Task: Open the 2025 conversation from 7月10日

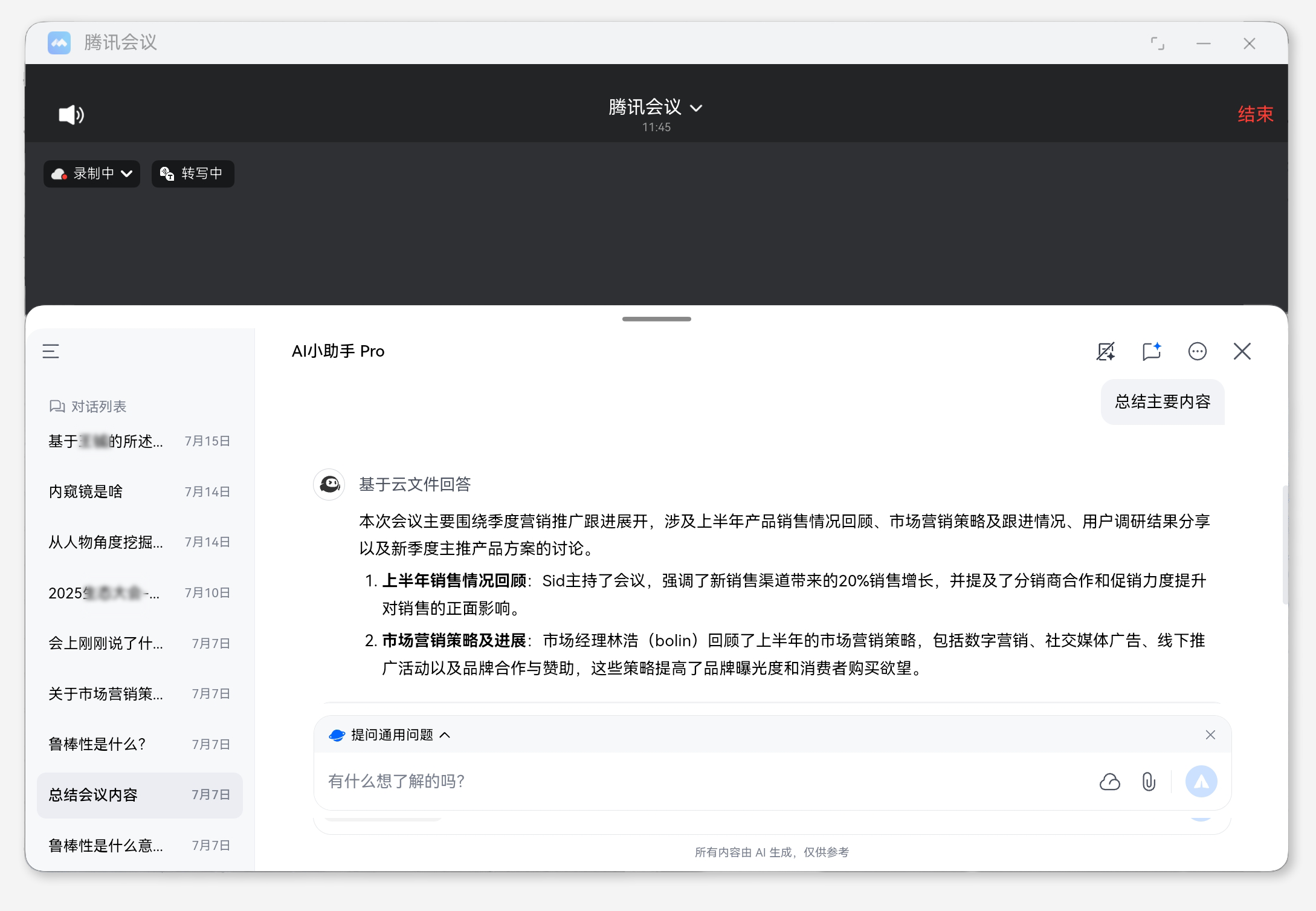Action: click(x=140, y=593)
